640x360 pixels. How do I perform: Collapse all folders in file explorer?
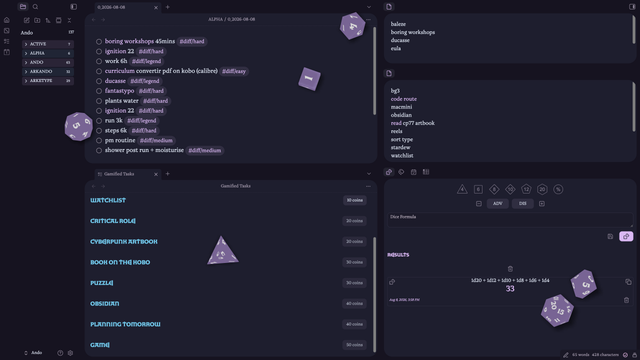point(69,20)
